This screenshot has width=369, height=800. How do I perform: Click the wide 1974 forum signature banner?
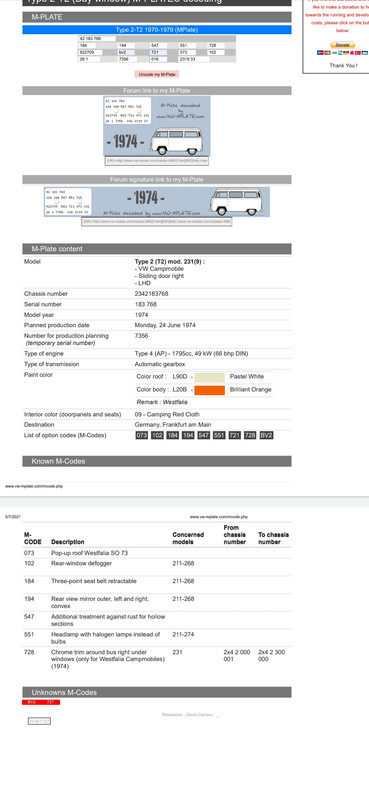click(x=157, y=202)
